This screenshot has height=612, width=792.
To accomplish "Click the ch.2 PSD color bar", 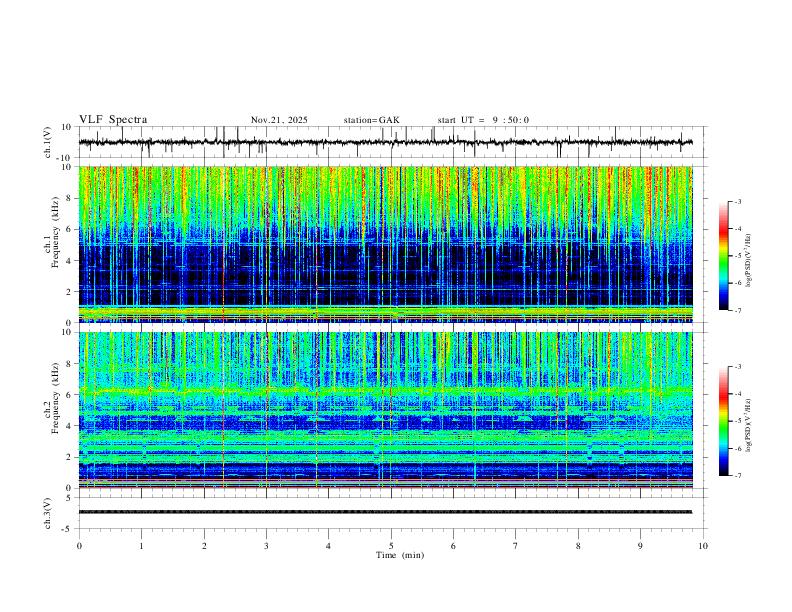I will pyautogui.click(x=723, y=421).
